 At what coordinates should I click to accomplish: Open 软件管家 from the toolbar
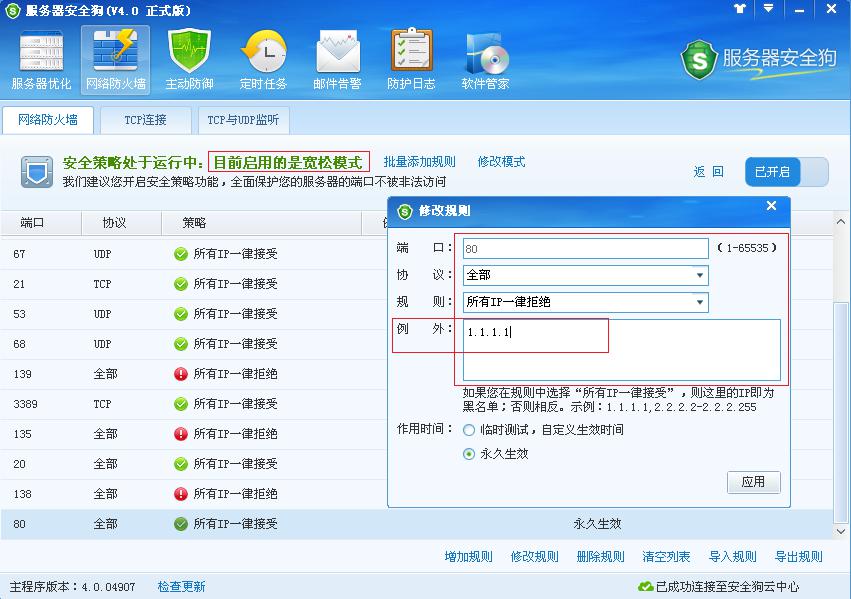(x=485, y=58)
